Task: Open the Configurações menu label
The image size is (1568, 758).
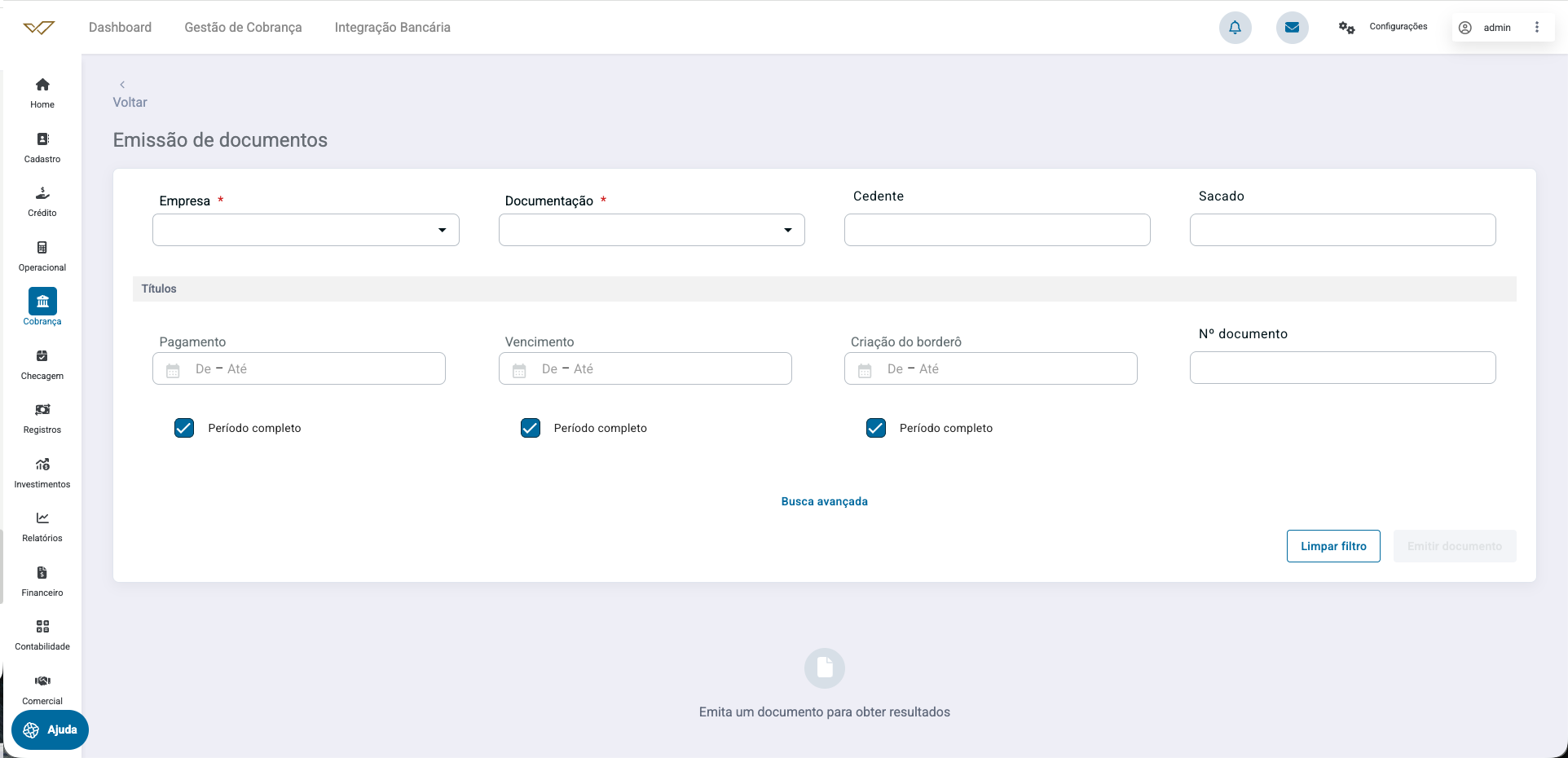Action: pos(1398,27)
